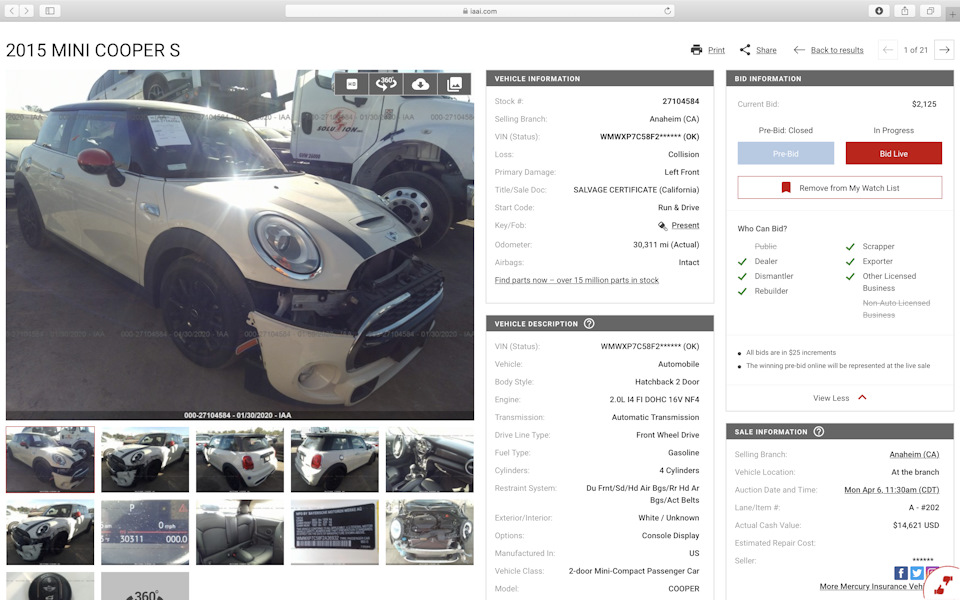This screenshot has width=960, height=600.
Task: Toggle HD image view
Action: [352, 84]
